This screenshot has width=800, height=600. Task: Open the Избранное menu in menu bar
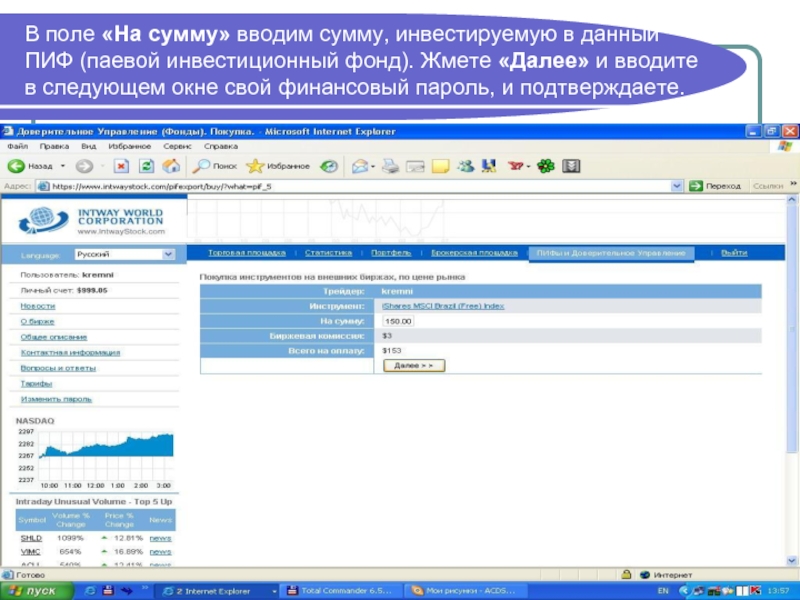coord(120,146)
